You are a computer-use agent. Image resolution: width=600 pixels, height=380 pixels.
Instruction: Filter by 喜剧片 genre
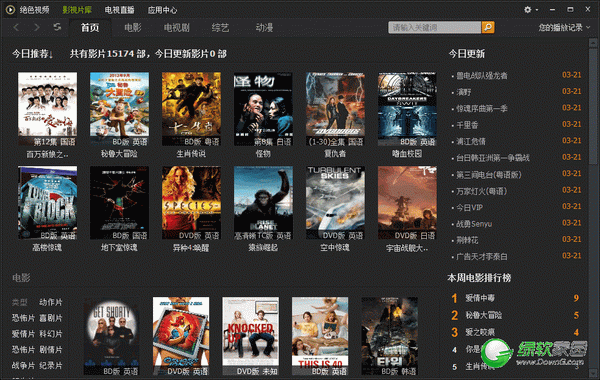51,318
